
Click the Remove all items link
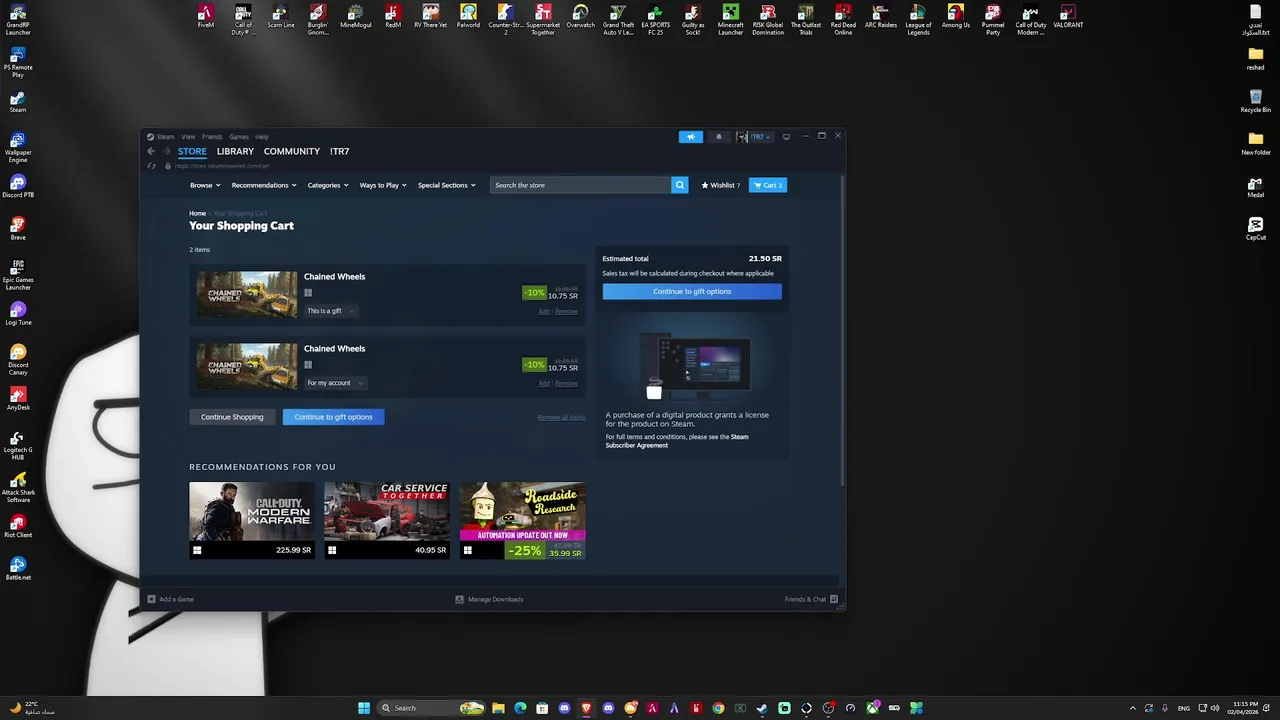(561, 417)
